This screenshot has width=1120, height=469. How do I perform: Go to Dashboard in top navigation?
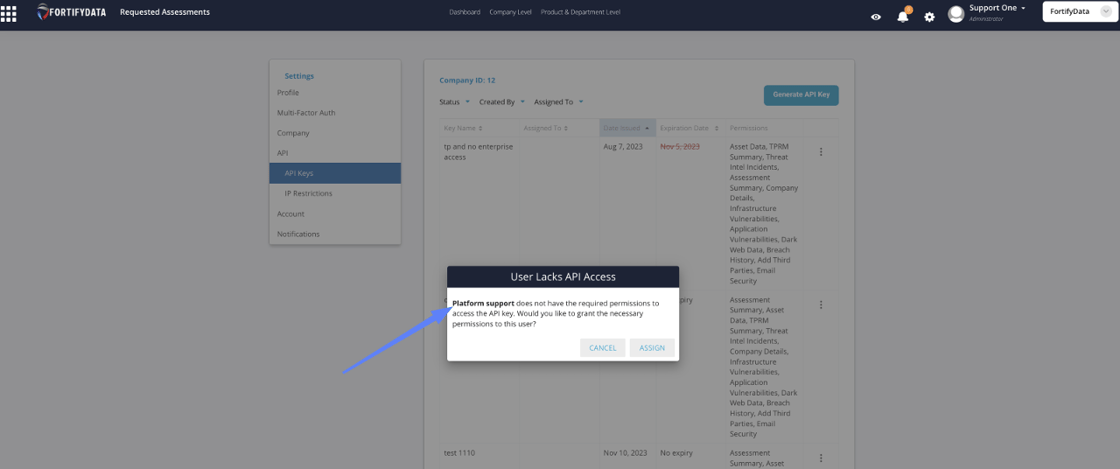point(465,12)
